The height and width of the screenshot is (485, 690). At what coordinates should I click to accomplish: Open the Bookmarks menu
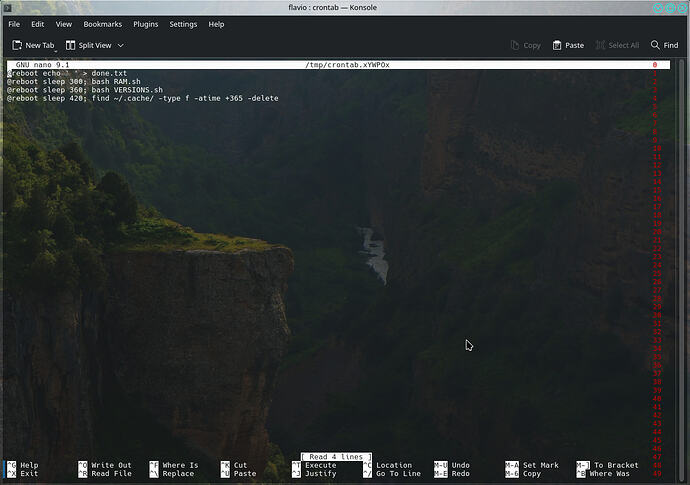pyautogui.click(x=103, y=24)
